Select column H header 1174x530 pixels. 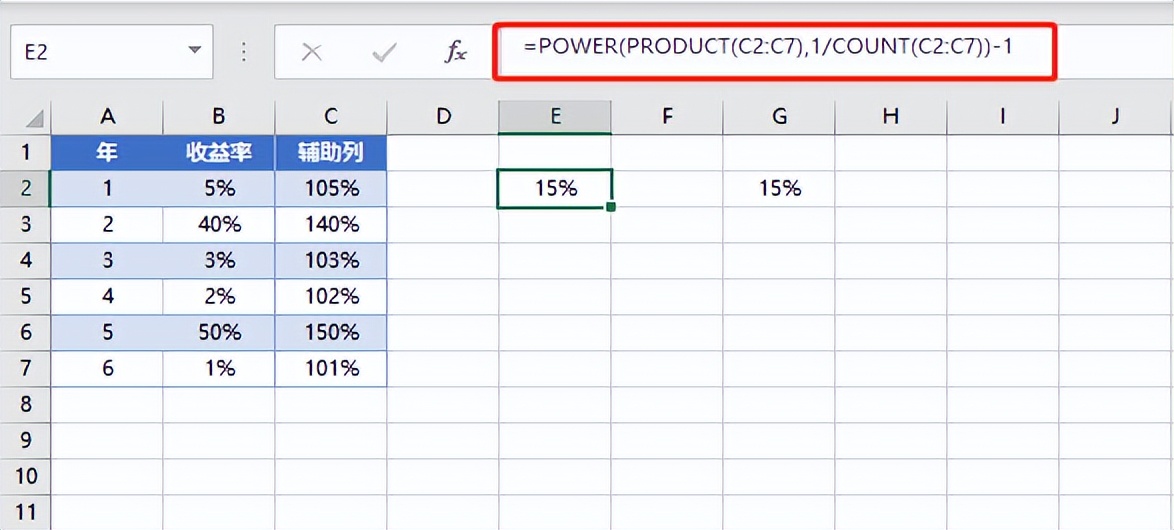click(891, 116)
